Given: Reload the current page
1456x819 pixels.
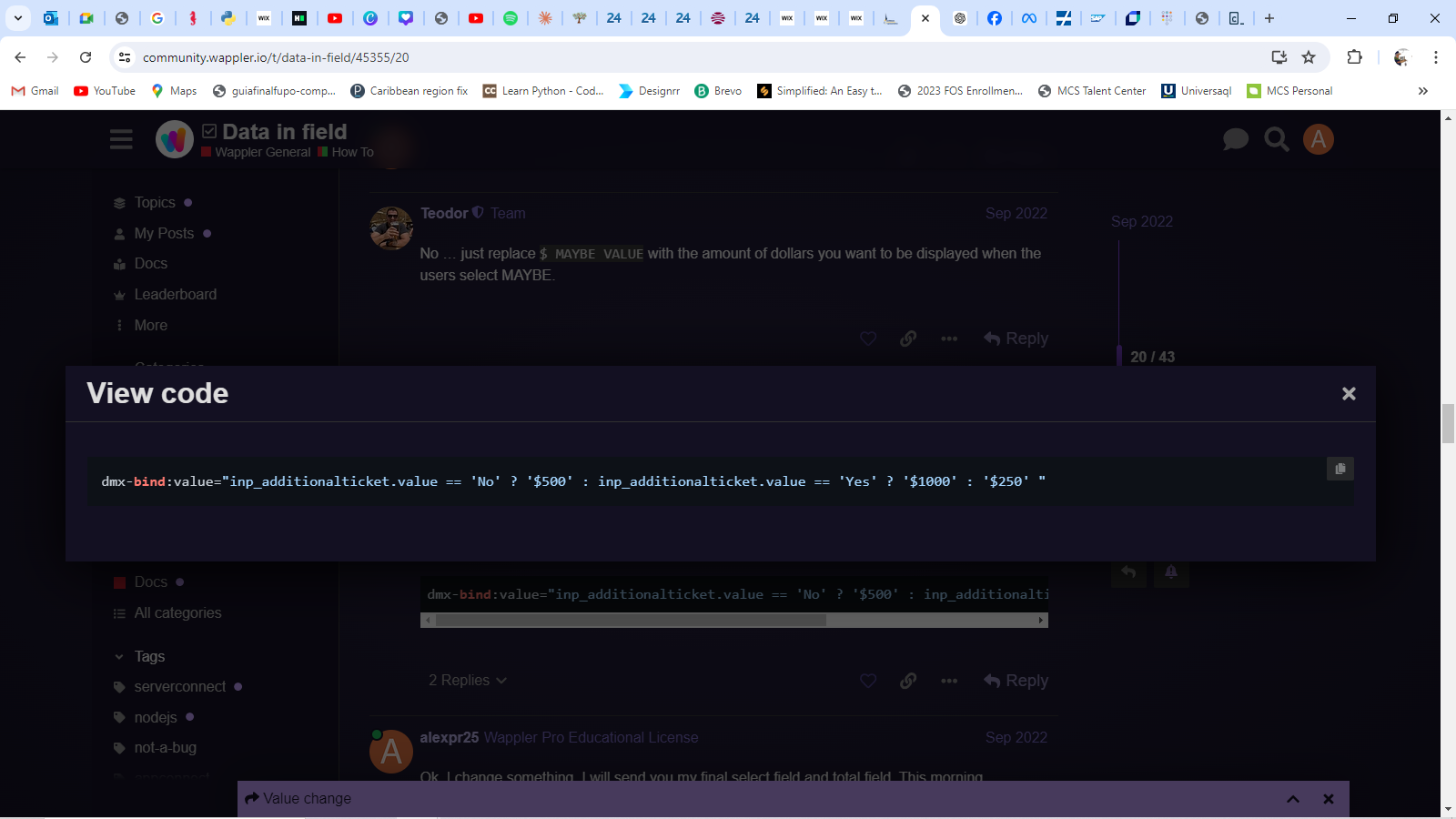Looking at the screenshot, I should pos(86,57).
